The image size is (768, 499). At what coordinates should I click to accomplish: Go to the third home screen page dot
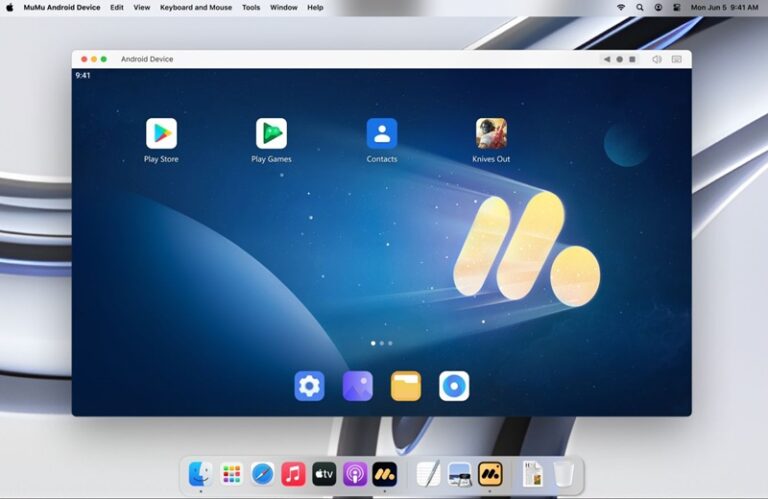(x=390, y=343)
